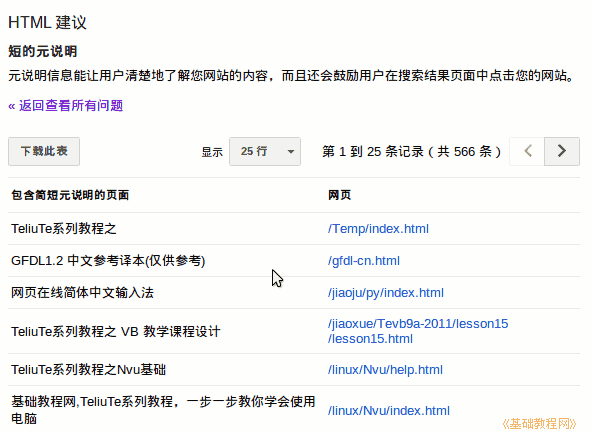Screen dimensions: 591x433
Task: Open the lesson15.html page link
Action: coord(418,331)
